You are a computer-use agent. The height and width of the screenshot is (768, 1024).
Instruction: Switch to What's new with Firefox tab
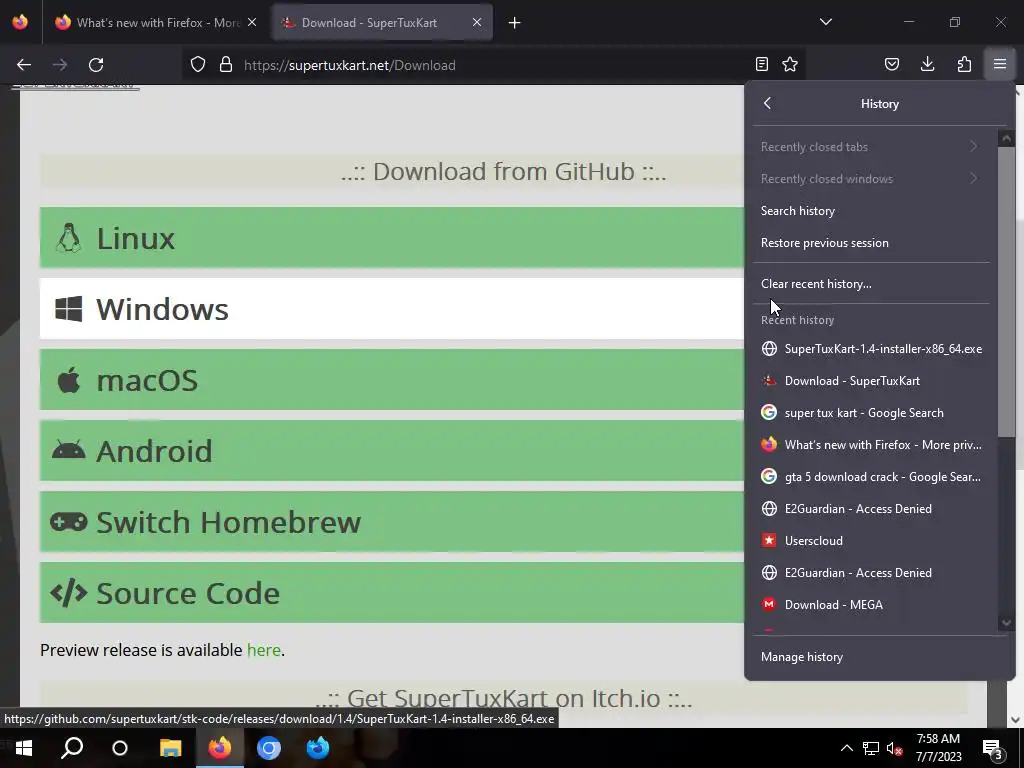[x=155, y=23]
